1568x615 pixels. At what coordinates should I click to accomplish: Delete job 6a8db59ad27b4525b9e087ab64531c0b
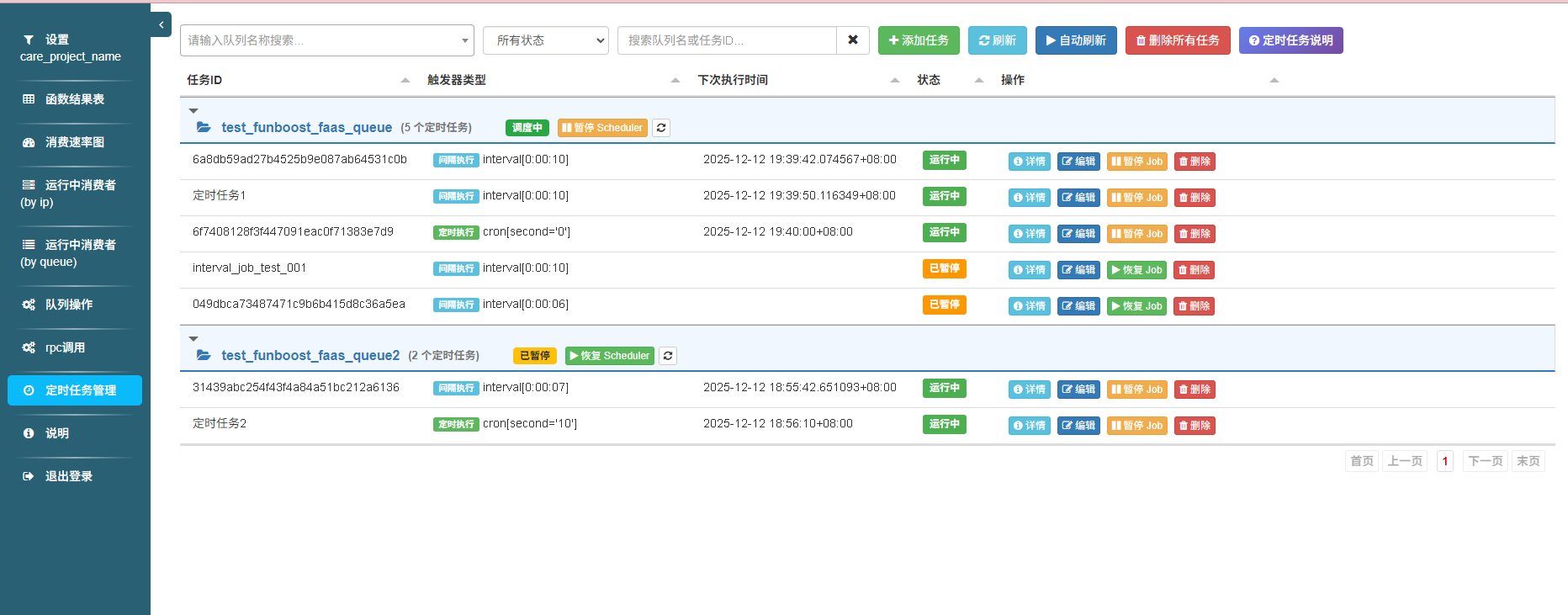point(1195,162)
